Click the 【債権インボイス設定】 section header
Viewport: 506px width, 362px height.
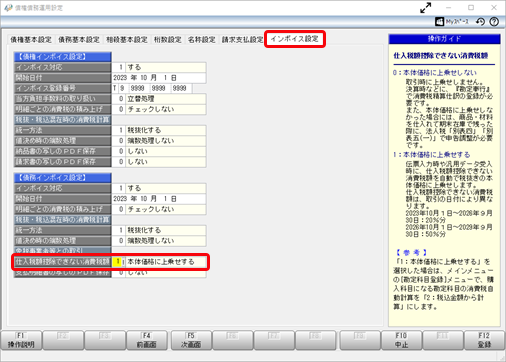[x=63, y=57]
